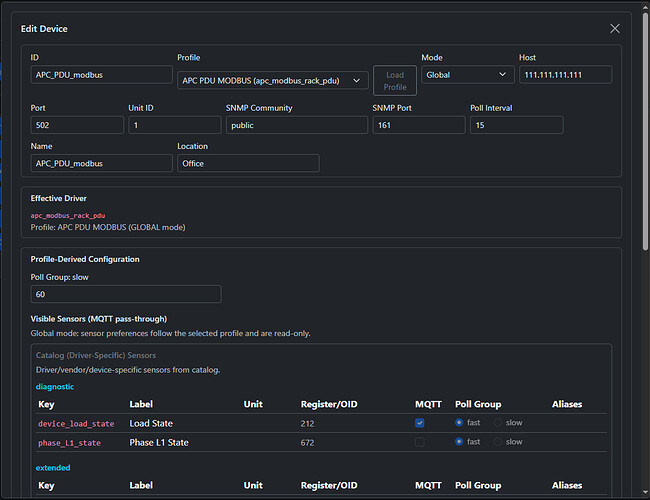This screenshot has width=650, height=500.
Task: Select slow poll group for Load State
Action: pos(498,422)
